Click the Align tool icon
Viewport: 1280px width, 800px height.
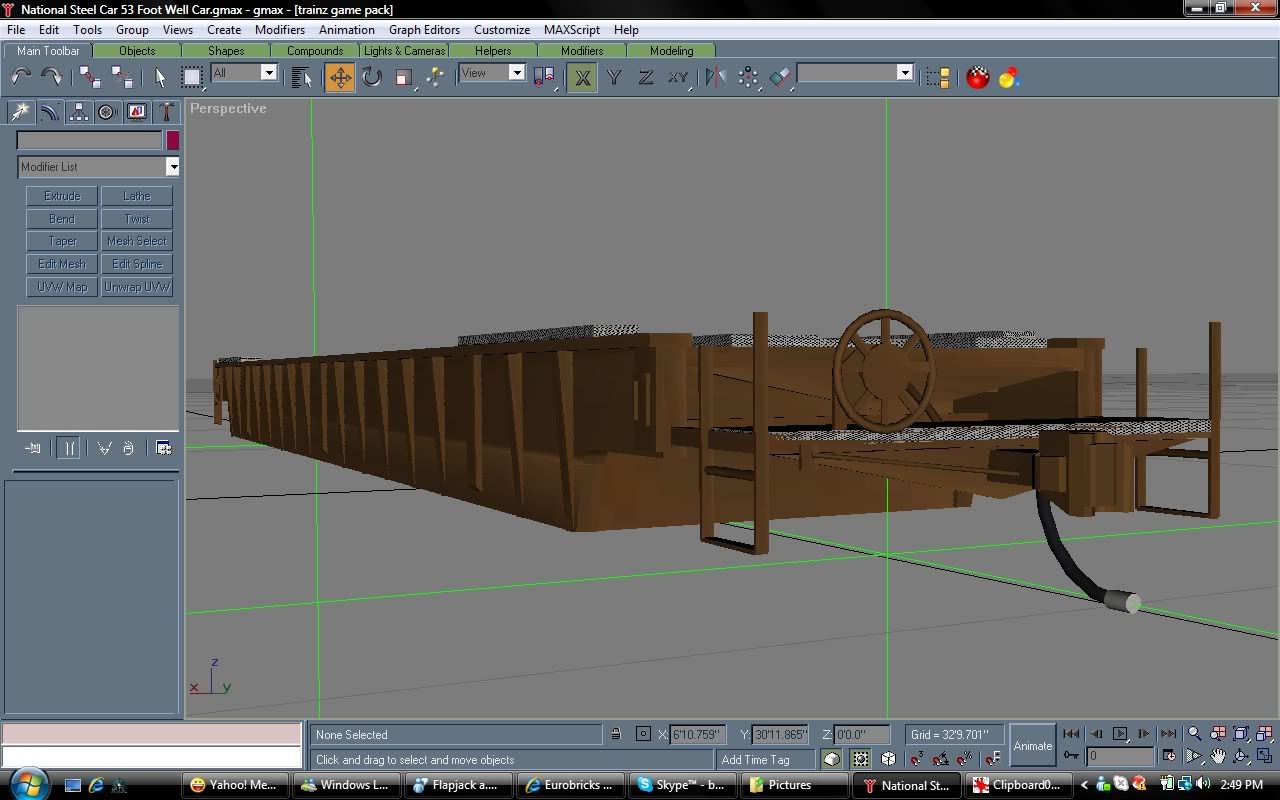pos(780,77)
